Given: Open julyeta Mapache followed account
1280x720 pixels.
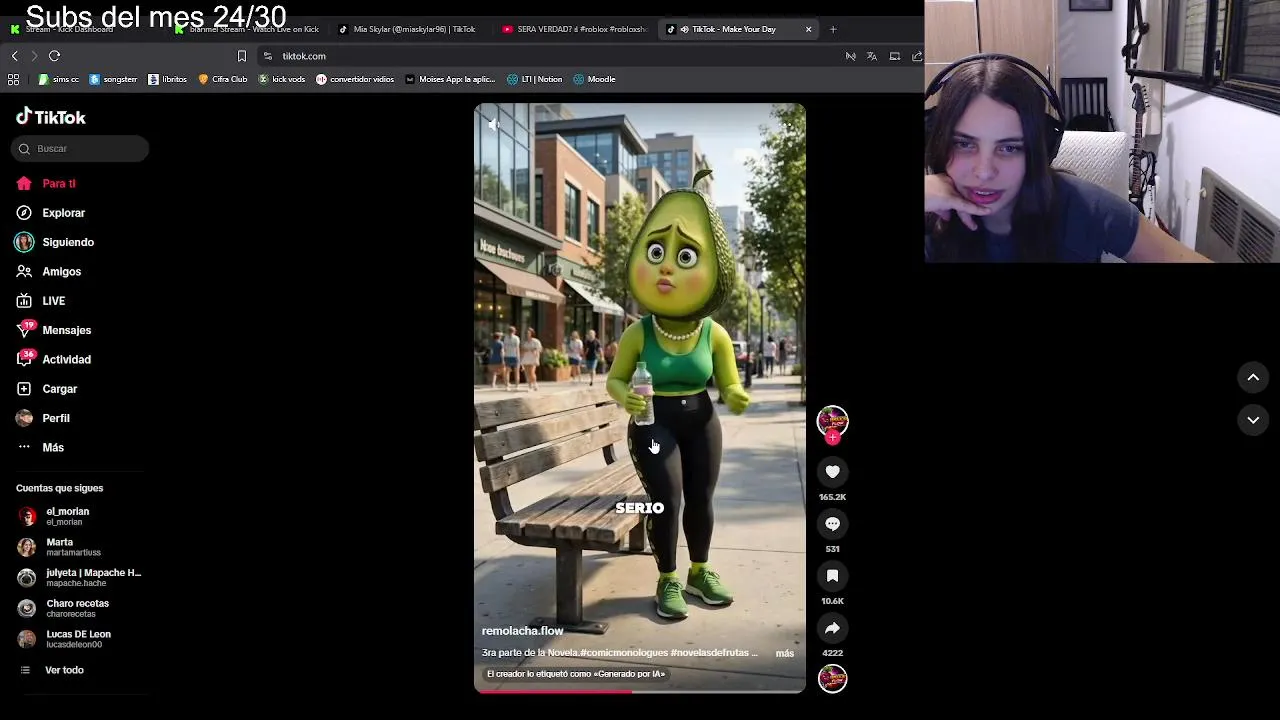Looking at the screenshot, I should [x=80, y=578].
